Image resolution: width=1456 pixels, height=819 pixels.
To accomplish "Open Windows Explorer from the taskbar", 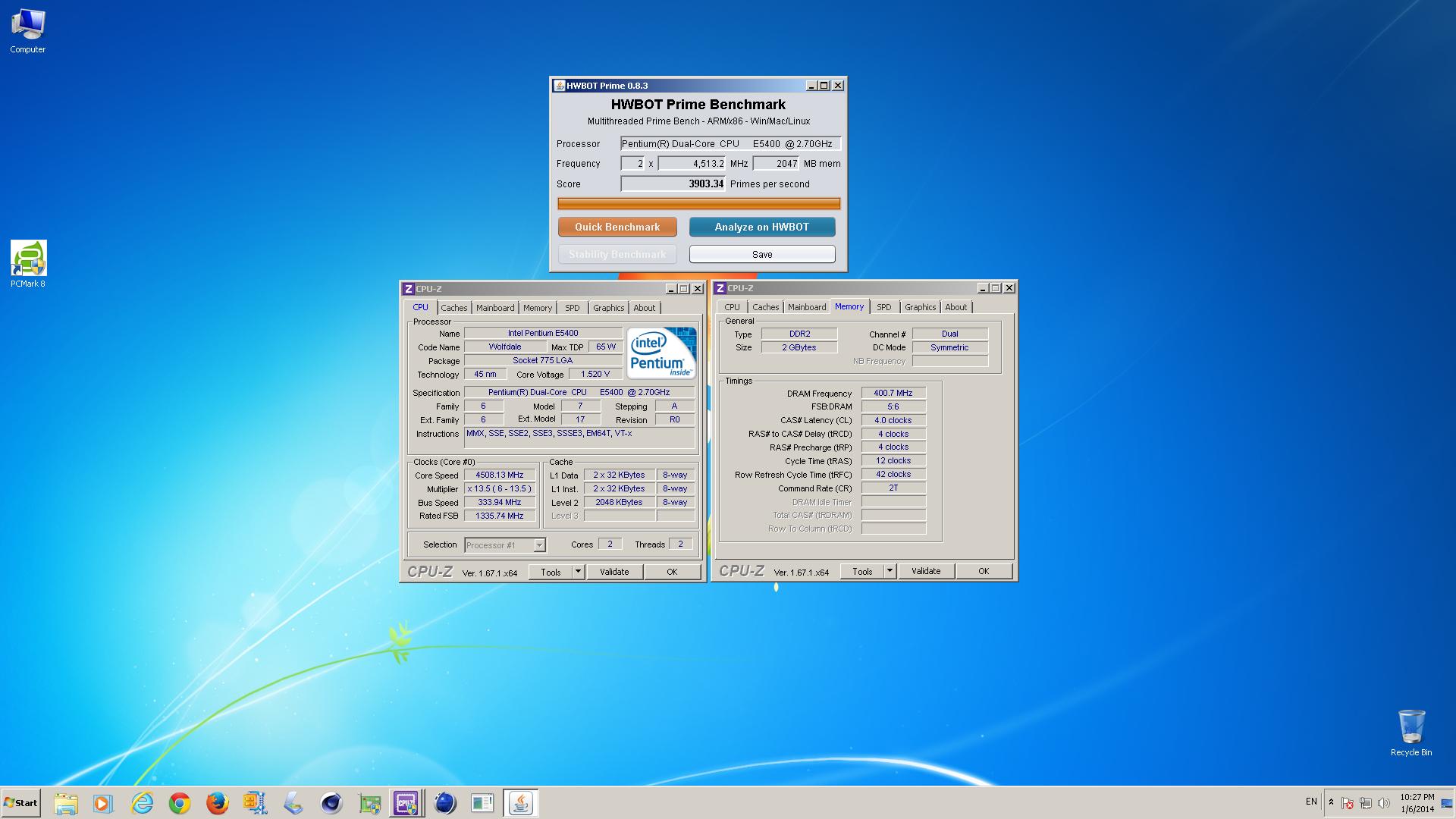I will point(66,803).
